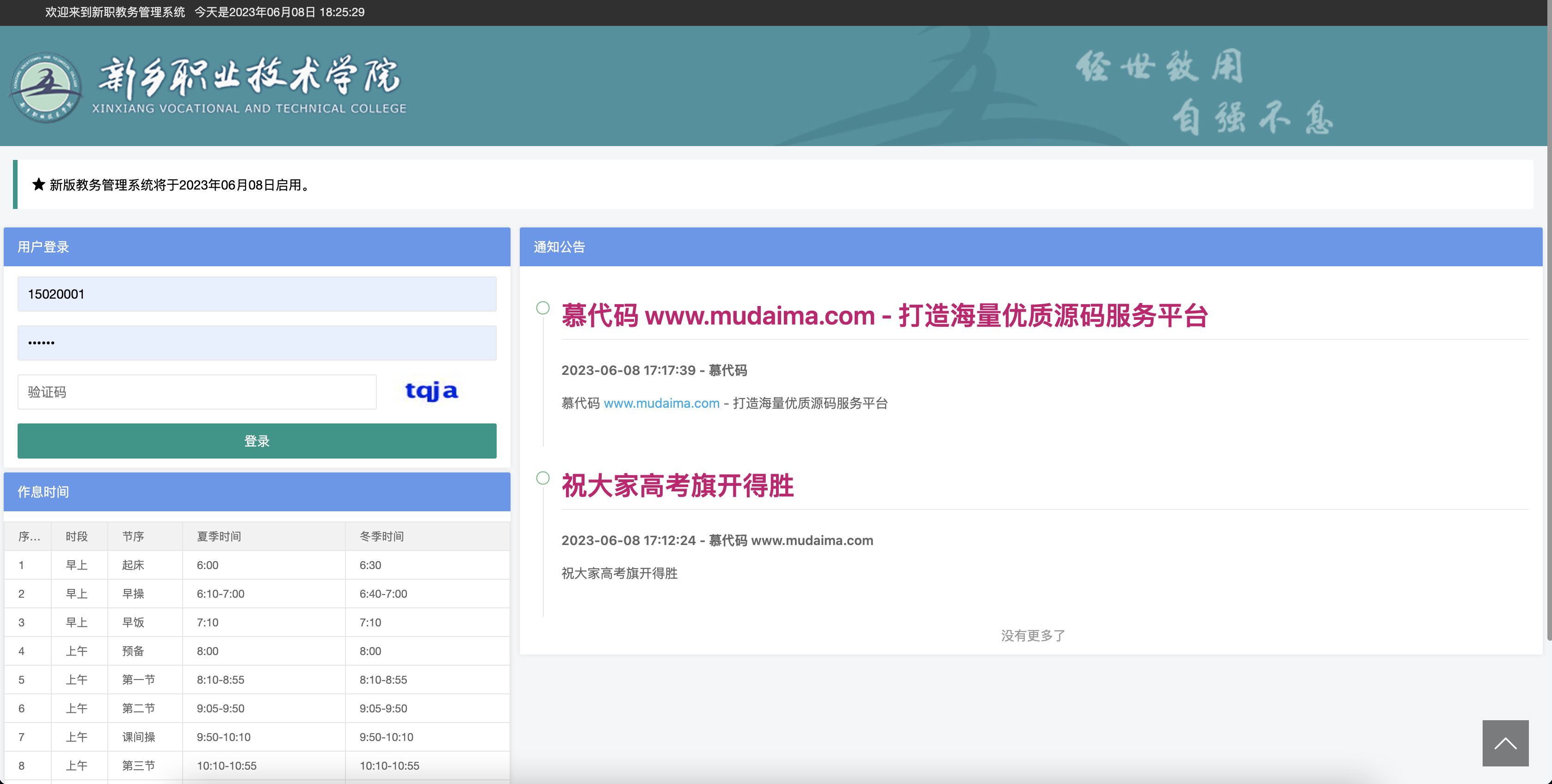Click the college emblem logo

tap(46, 88)
